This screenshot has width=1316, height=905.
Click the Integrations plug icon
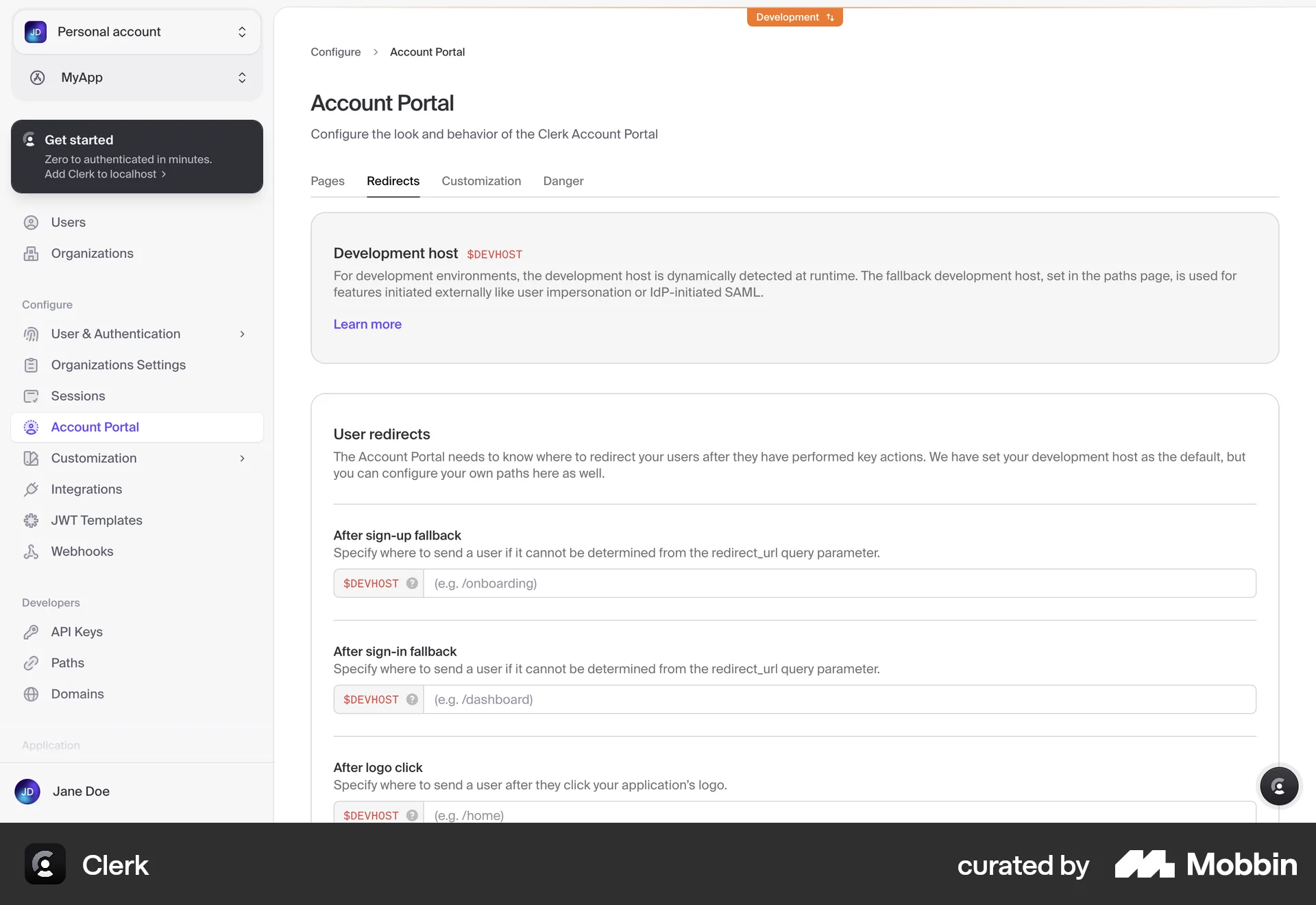coord(31,490)
